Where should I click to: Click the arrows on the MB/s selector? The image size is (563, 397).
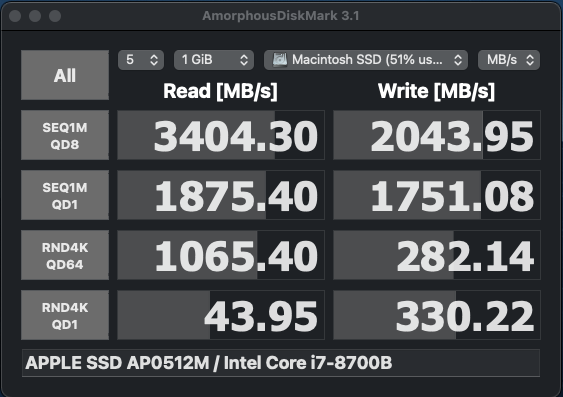point(530,60)
